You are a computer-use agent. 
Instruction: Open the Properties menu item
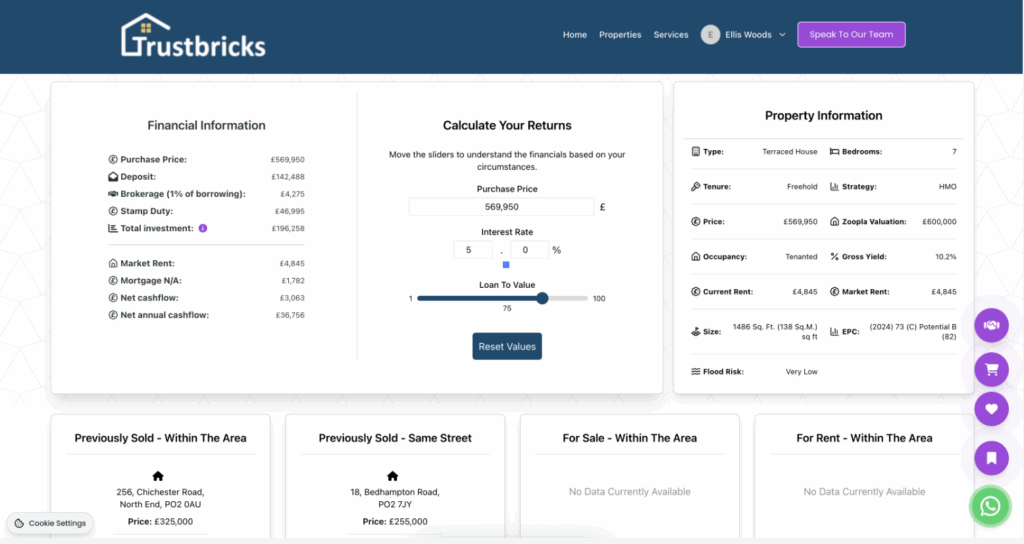point(620,34)
